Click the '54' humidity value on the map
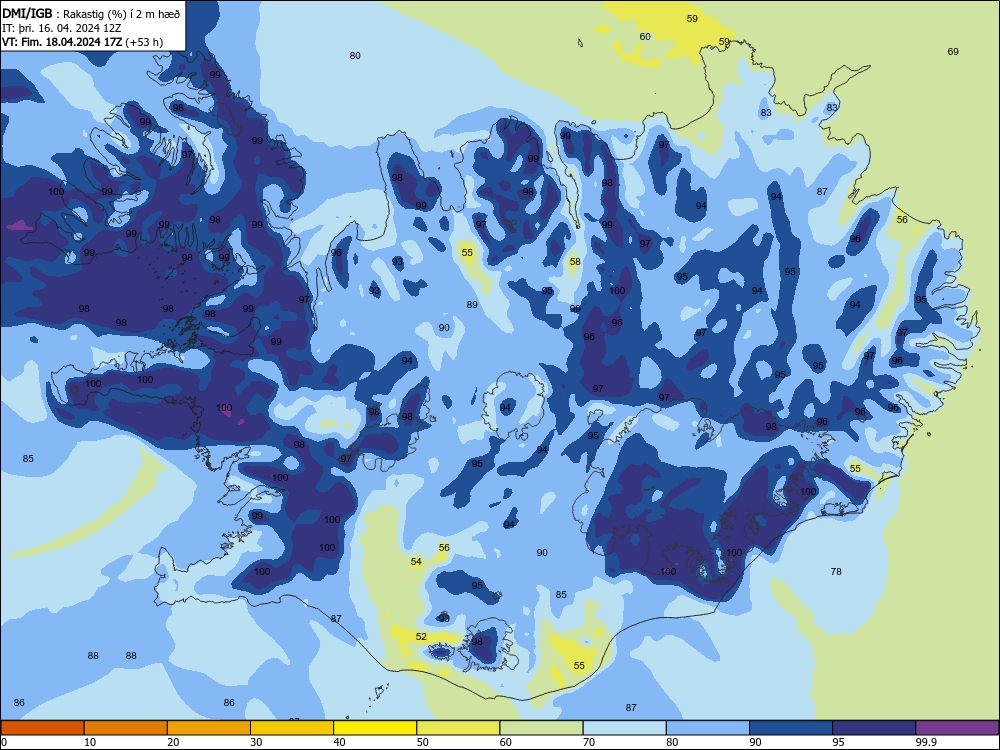Image resolution: width=1000 pixels, height=750 pixels. pyautogui.click(x=416, y=562)
